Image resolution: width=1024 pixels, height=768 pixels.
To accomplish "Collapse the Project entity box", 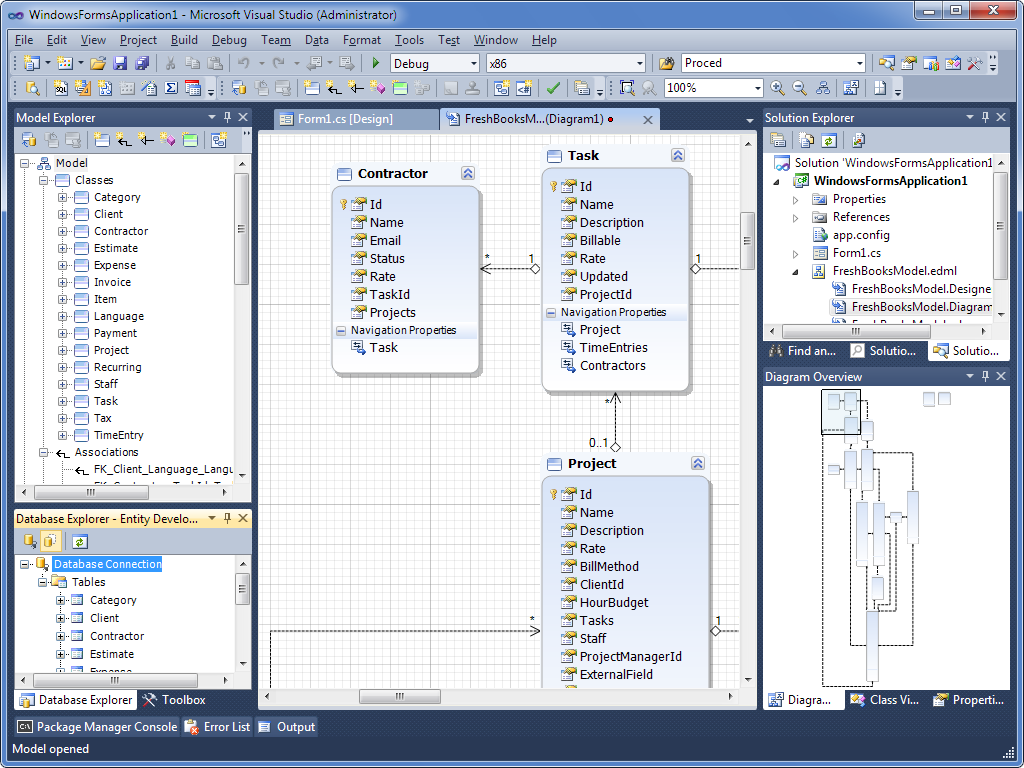I will tap(697, 464).
